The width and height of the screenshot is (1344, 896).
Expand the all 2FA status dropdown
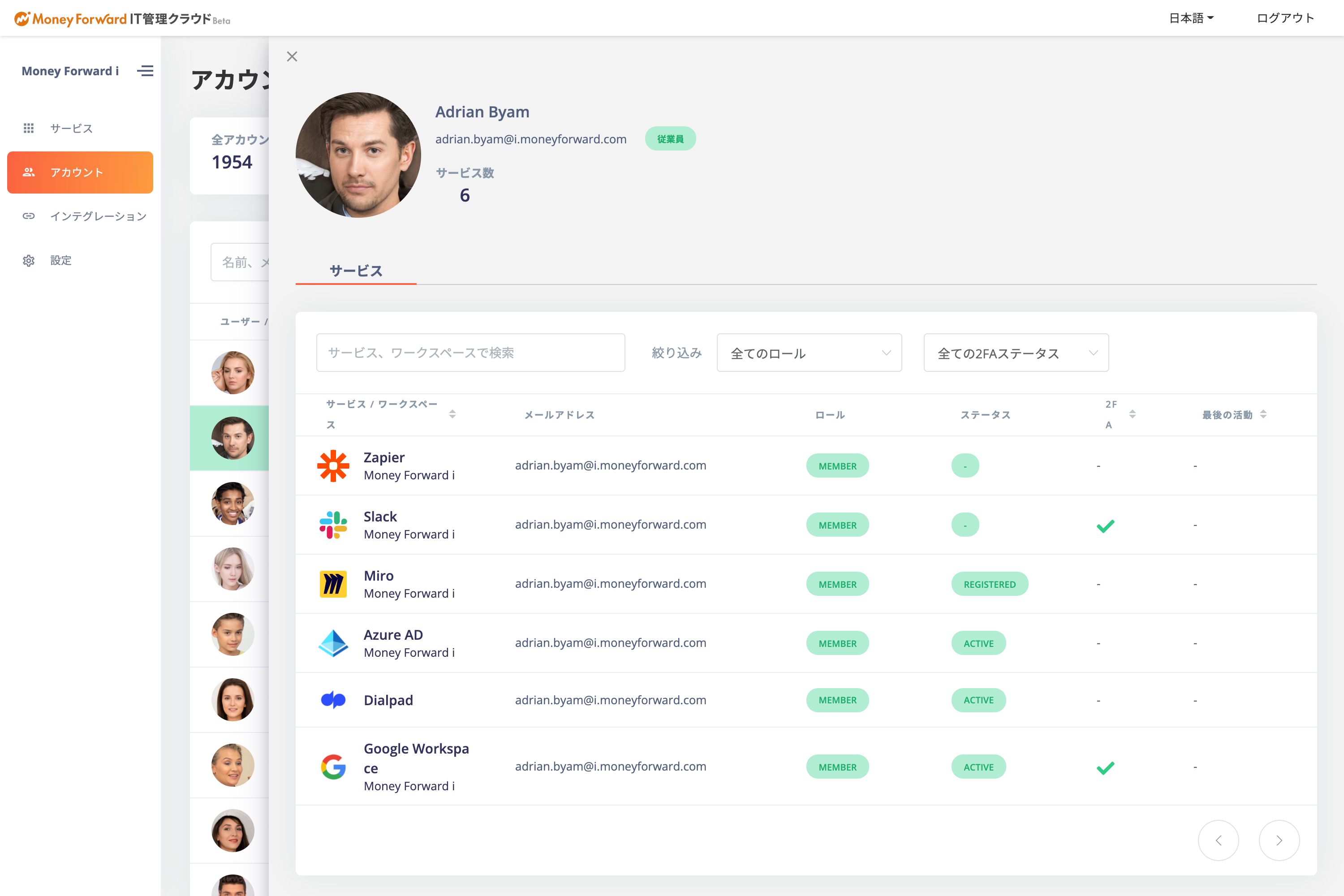[x=1016, y=353]
